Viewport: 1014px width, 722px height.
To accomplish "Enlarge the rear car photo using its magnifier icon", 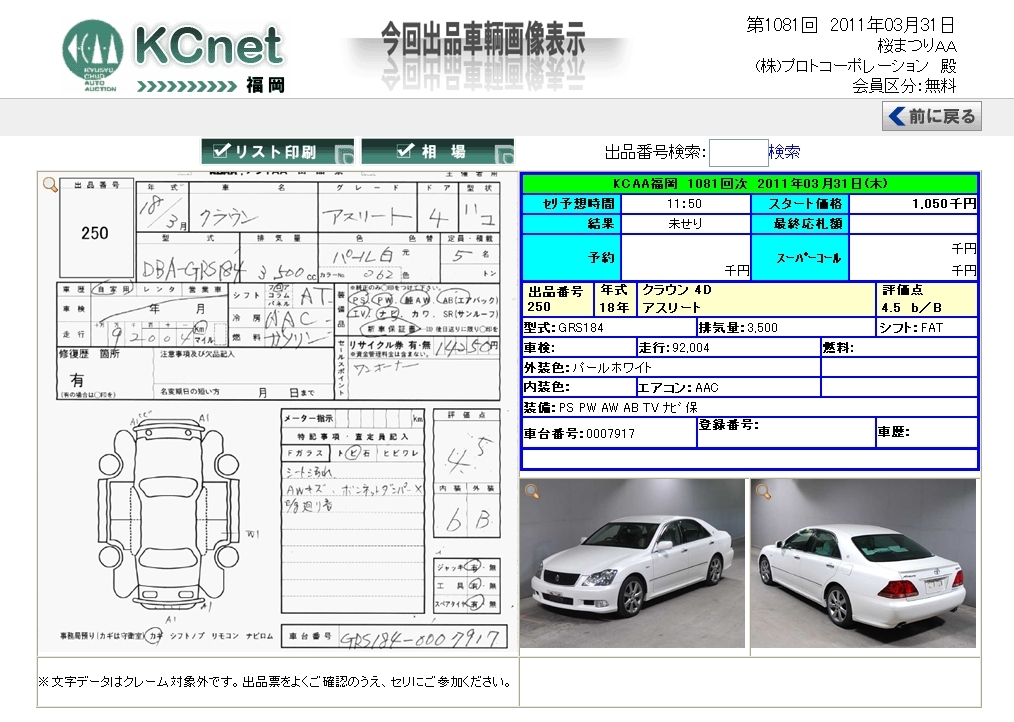I will tap(763, 492).
